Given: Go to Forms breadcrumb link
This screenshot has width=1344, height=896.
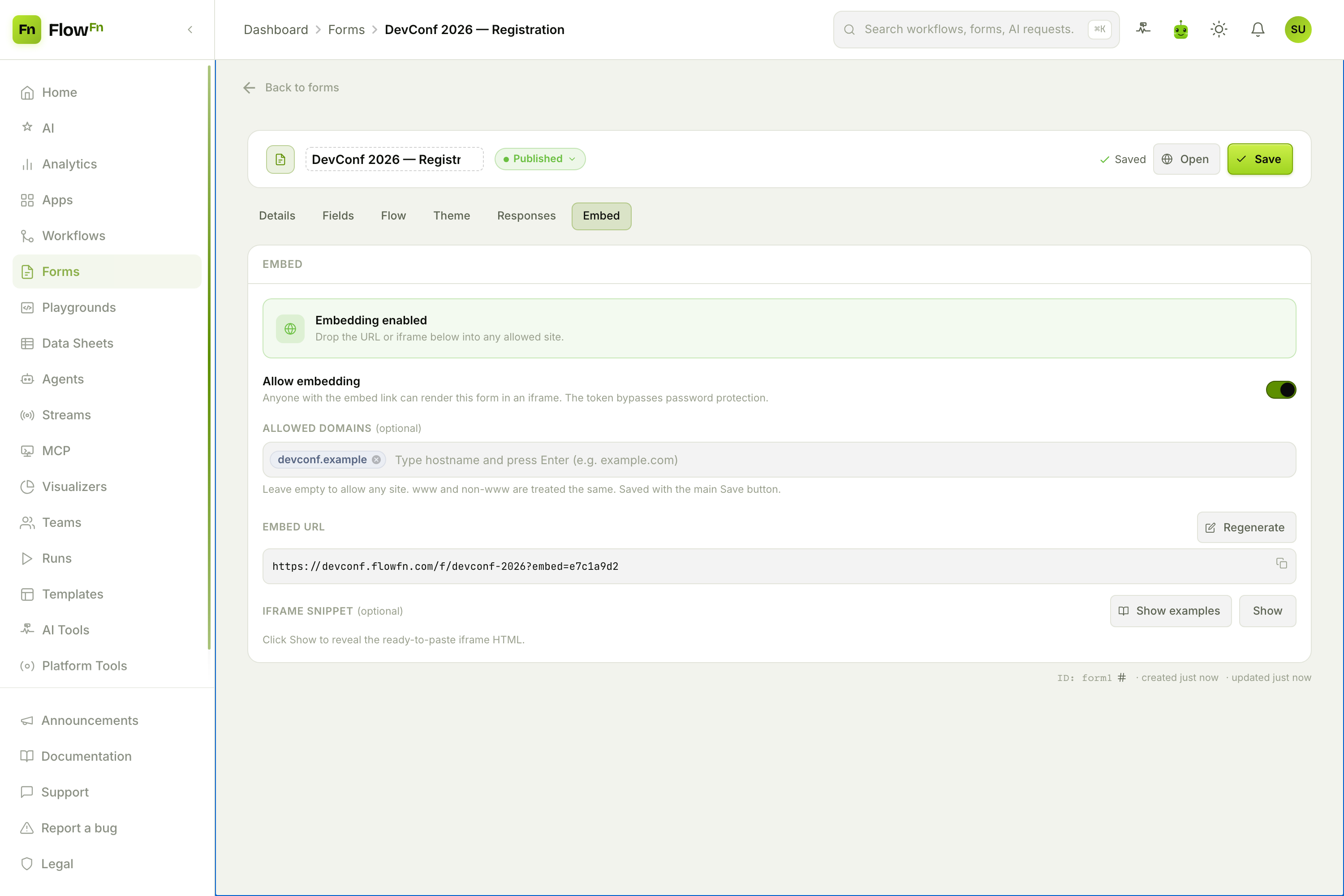Looking at the screenshot, I should click(x=346, y=30).
